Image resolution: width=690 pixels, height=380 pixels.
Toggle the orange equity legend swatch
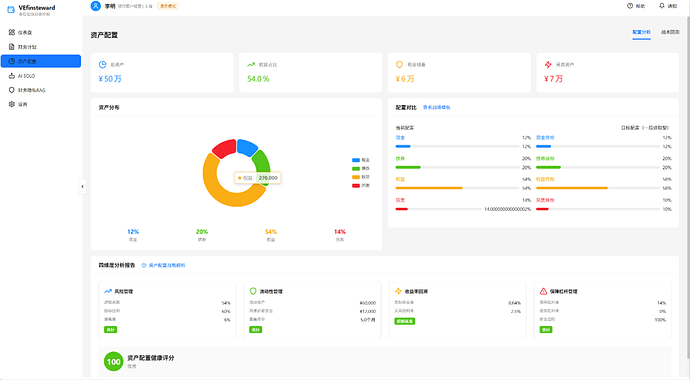tap(356, 177)
